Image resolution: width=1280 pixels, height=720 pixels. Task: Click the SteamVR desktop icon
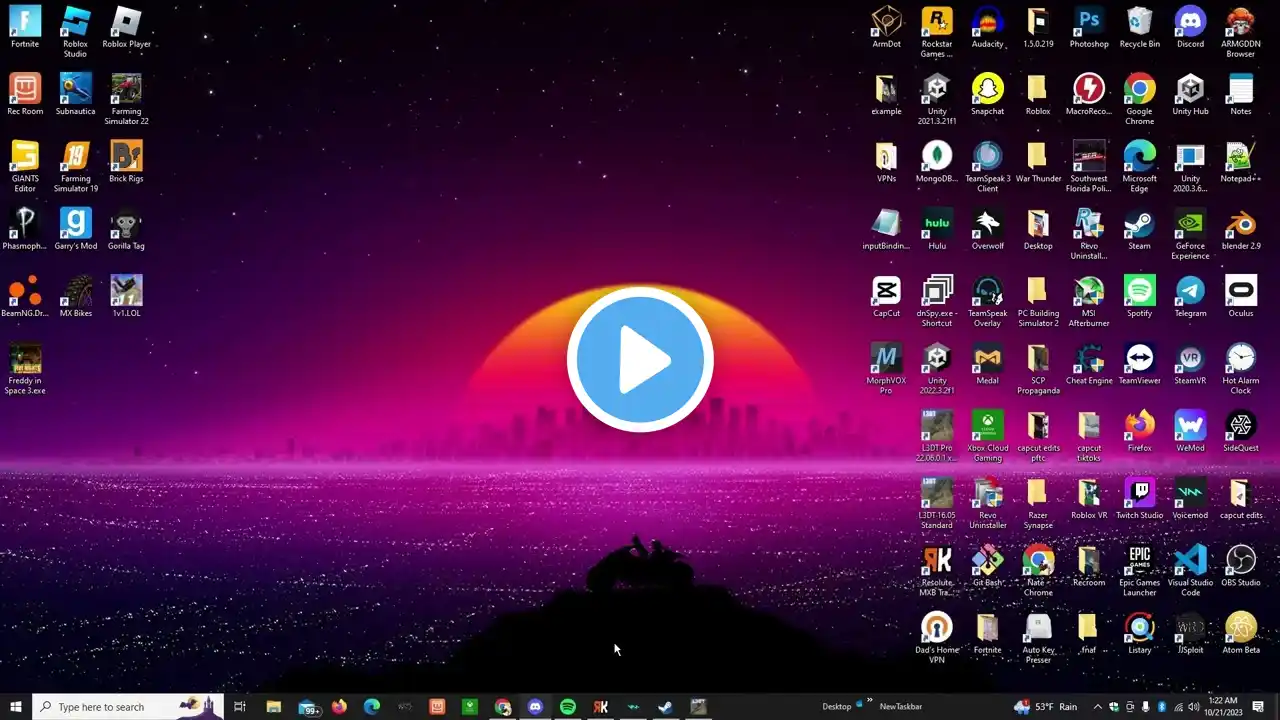(x=1190, y=363)
